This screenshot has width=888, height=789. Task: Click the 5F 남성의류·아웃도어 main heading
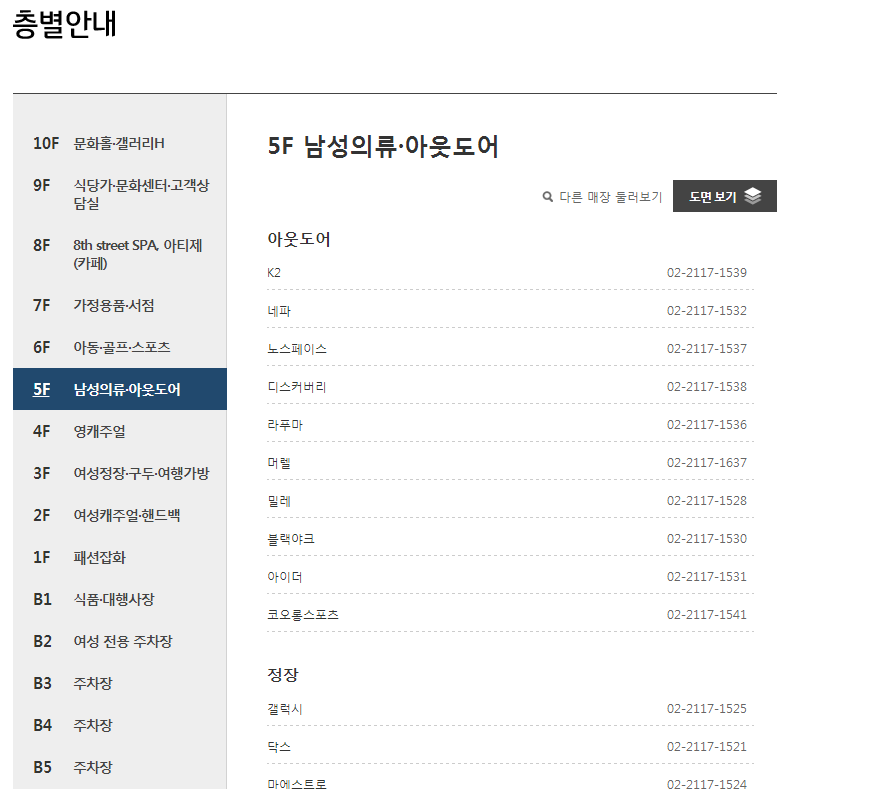[383, 146]
